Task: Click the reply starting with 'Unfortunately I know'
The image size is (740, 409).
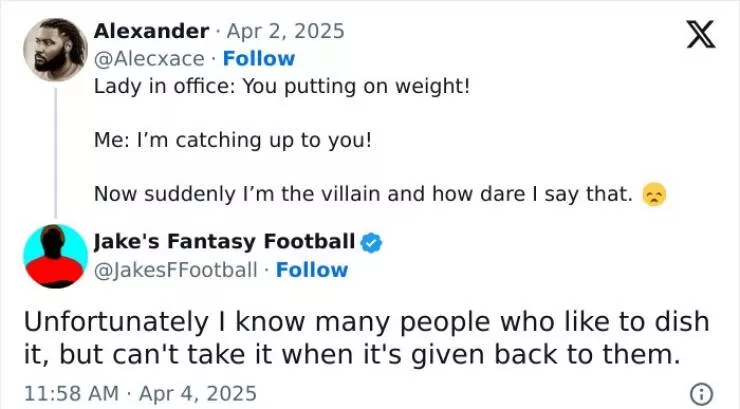Action: coord(365,322)
